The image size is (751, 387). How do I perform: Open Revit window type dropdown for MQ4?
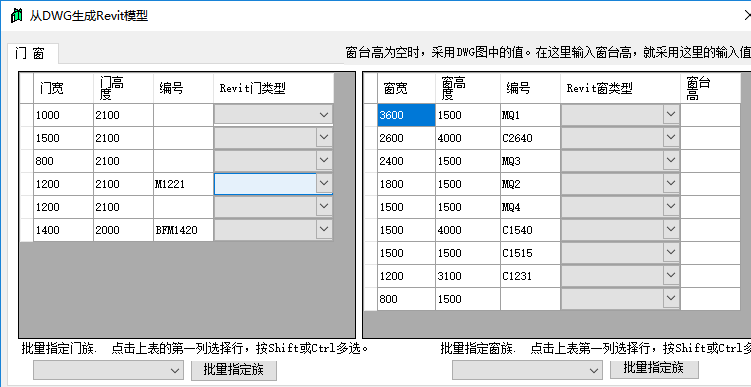click(671, 207)
